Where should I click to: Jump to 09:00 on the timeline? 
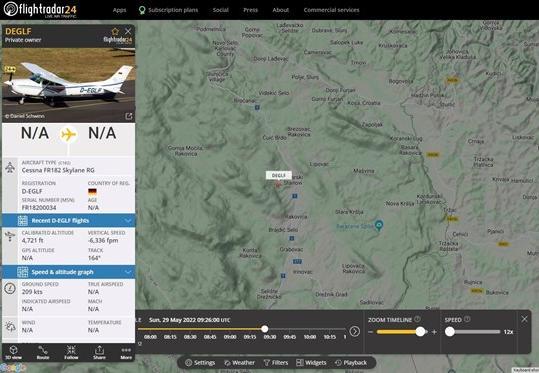[230, 337]
